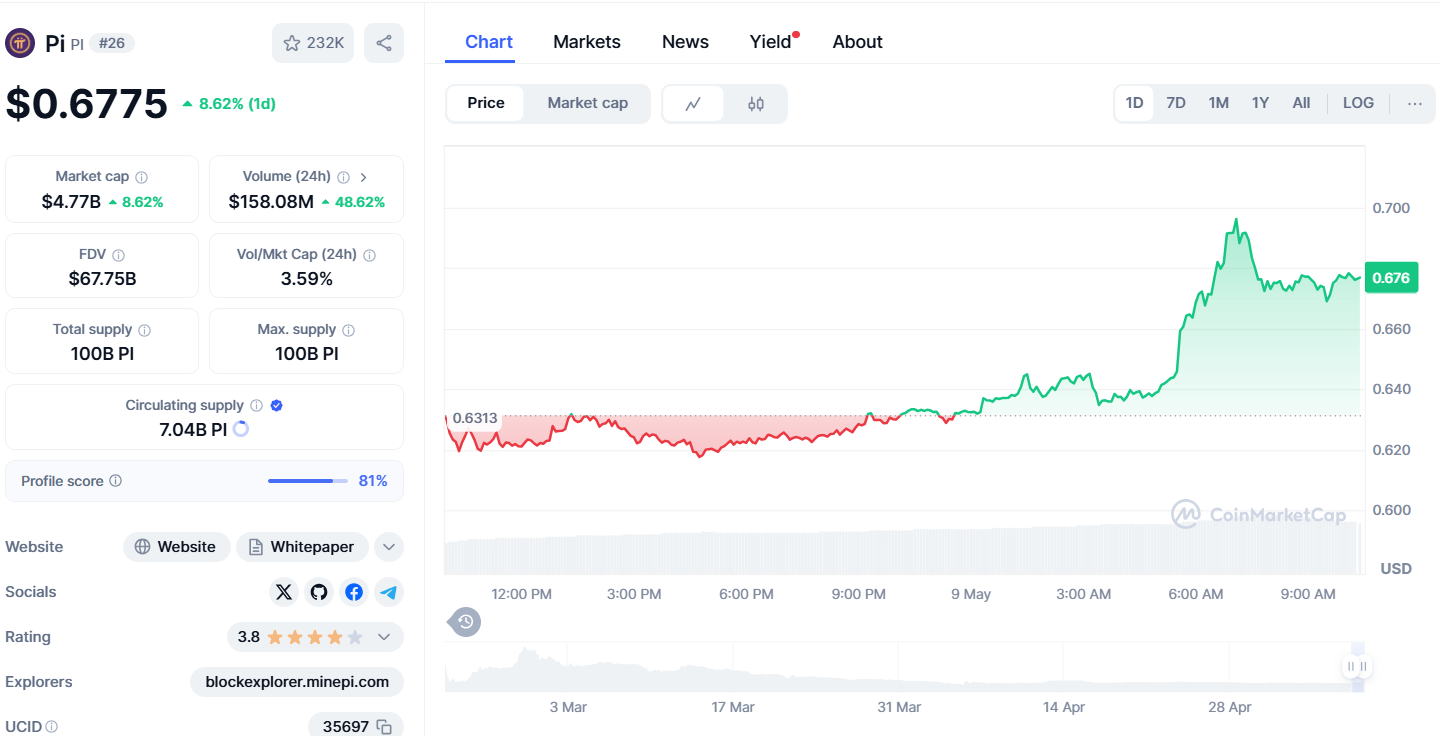Open Max. supply info icon
The width and height of the screenshot is (1440, 736).
coord(348,330)
